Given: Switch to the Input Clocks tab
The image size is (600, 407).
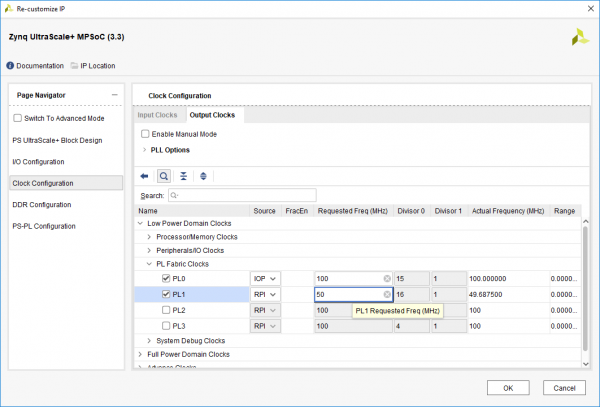Looking at the screenshot, I should pyautogui.click(x=157, y=116).
